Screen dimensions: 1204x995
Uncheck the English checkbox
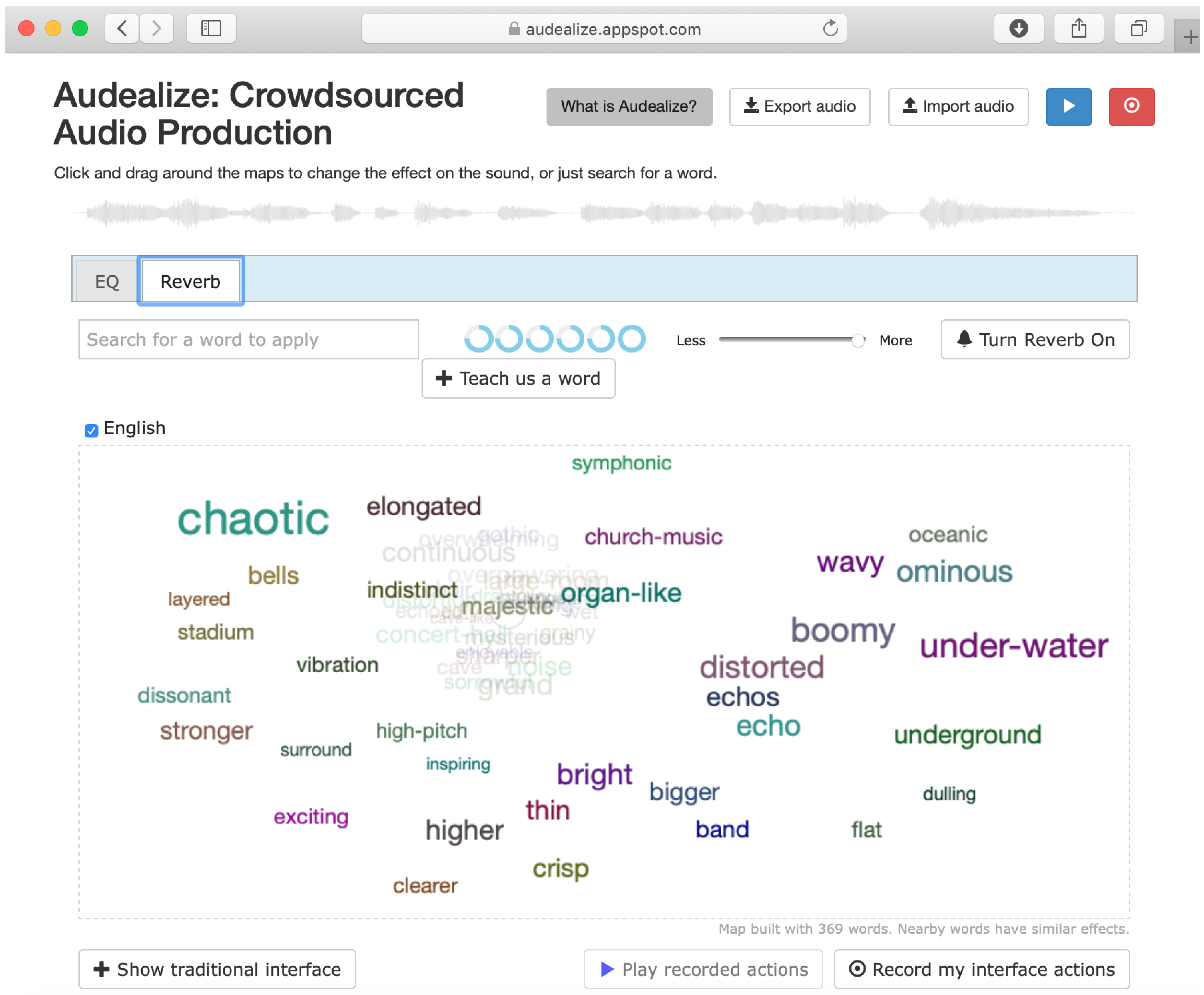(91, 430)
